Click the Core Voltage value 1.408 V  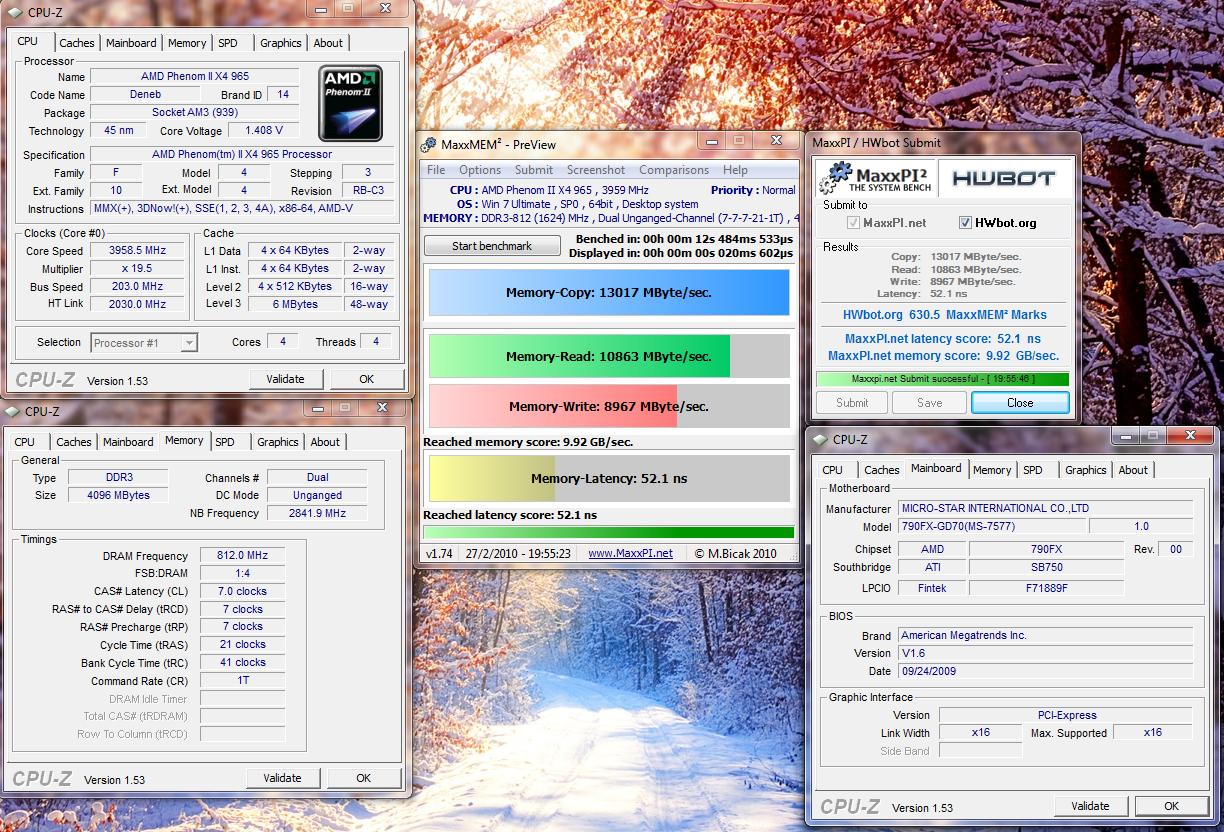pos(264,130)
